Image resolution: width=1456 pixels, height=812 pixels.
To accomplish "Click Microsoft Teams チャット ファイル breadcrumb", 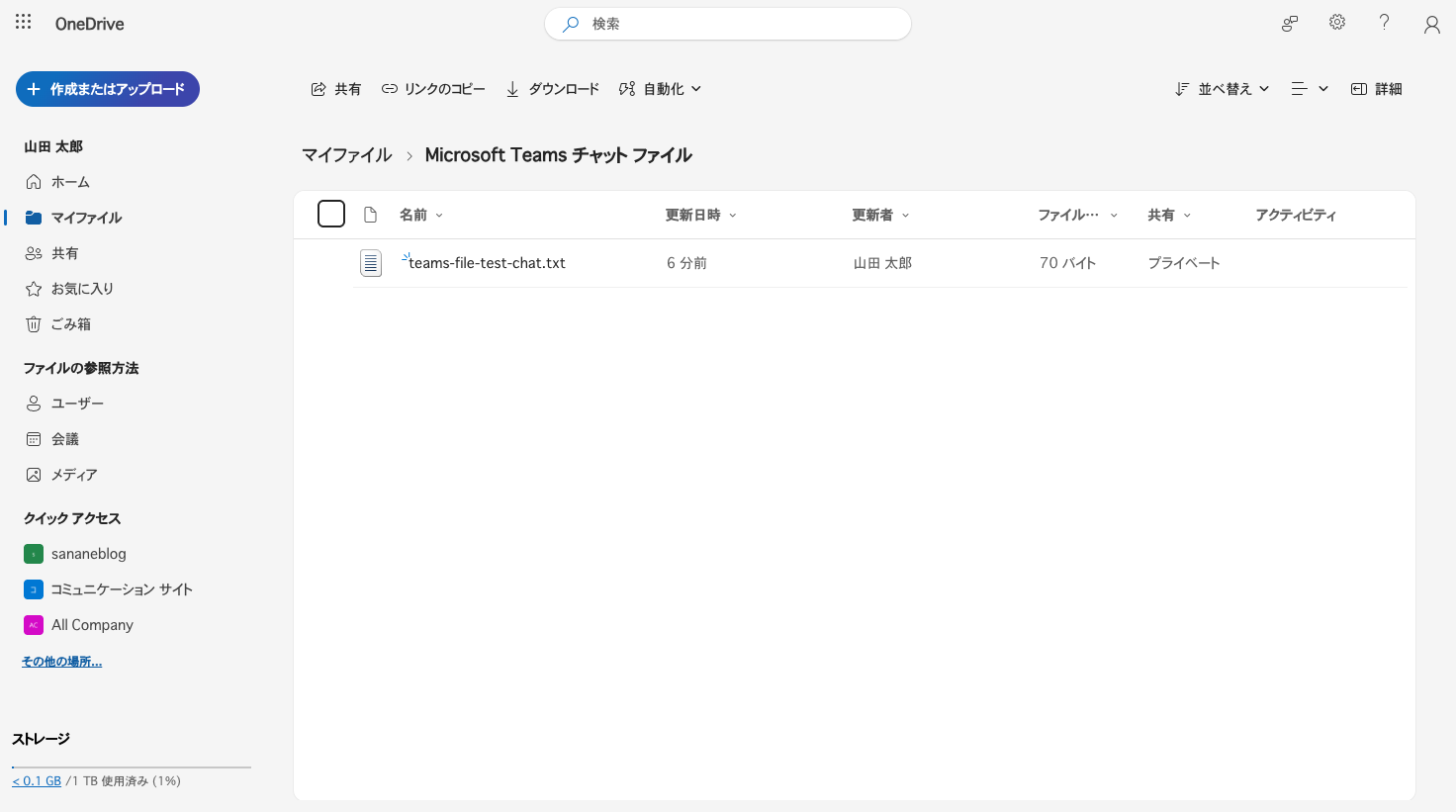I will click(558, 155).
